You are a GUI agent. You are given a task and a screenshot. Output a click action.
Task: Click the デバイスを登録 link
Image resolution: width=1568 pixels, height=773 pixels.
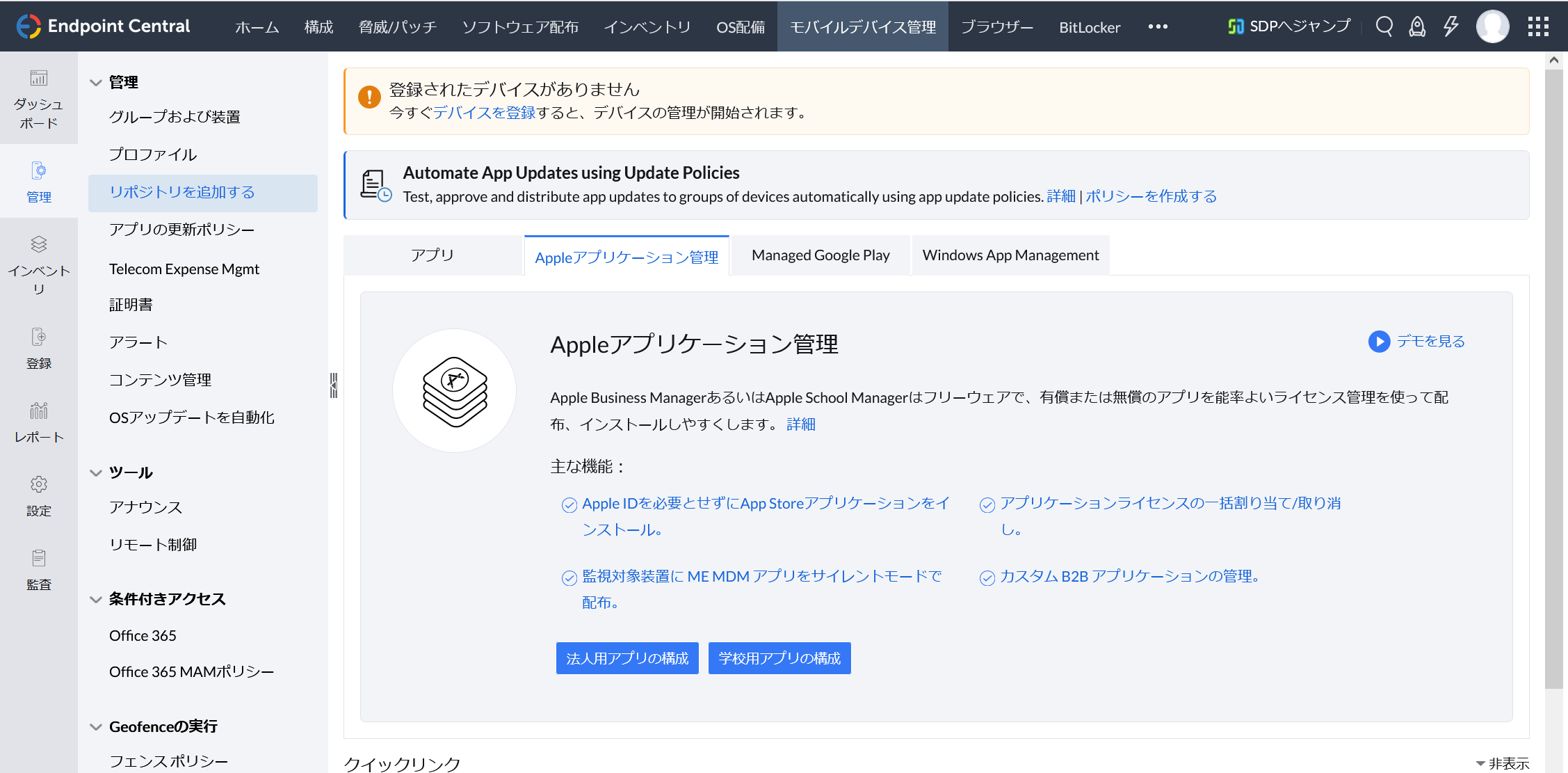[x=484, y=113]
